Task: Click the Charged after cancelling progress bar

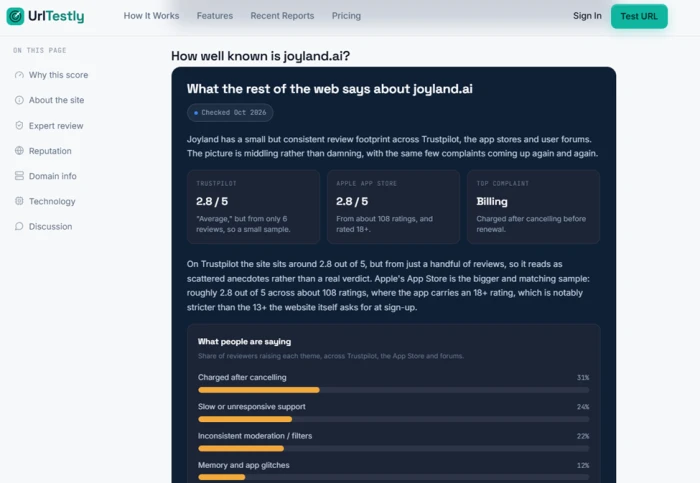Action: [x=393, y=390]
